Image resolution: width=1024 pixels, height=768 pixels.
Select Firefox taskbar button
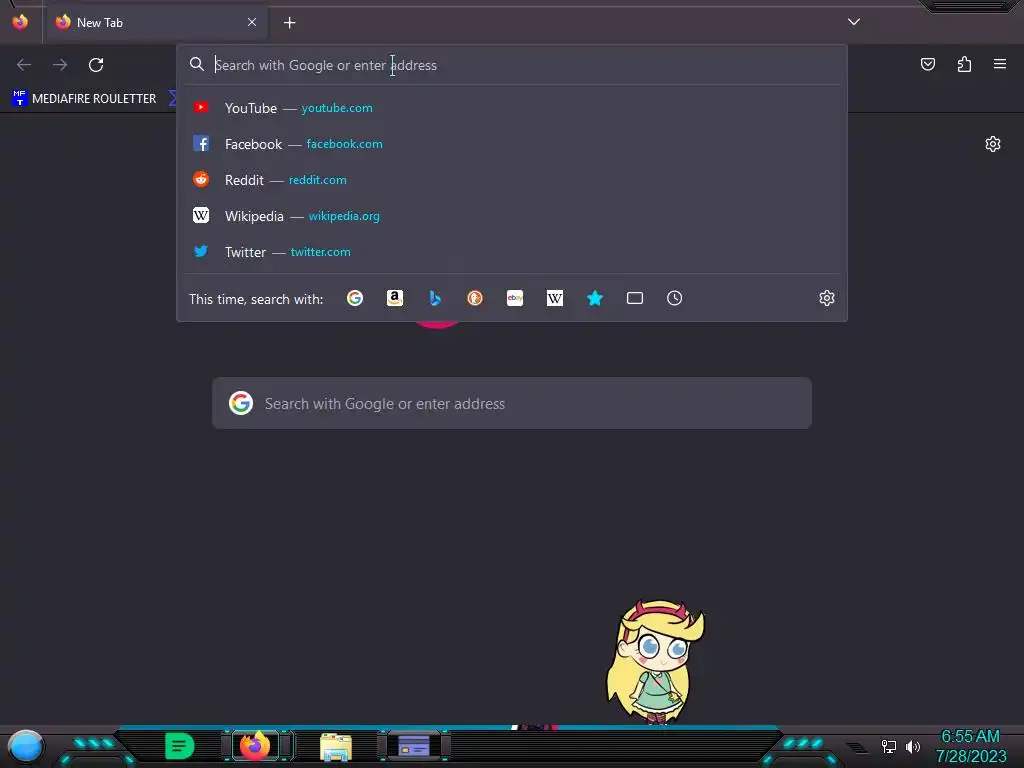point(255,746)
